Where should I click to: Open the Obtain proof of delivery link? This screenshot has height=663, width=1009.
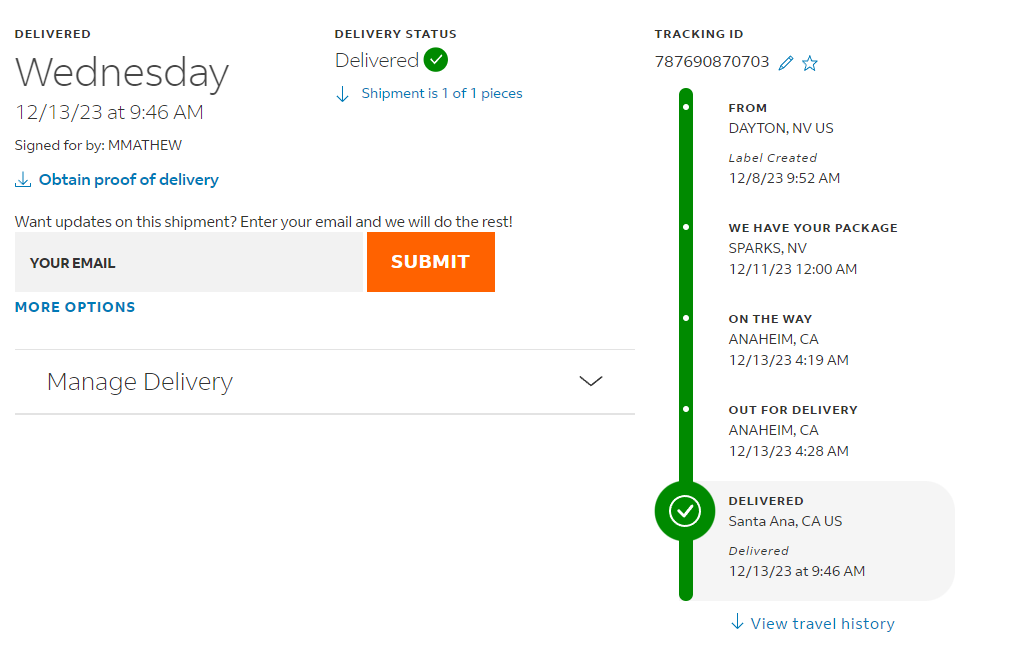click(129, 180)
